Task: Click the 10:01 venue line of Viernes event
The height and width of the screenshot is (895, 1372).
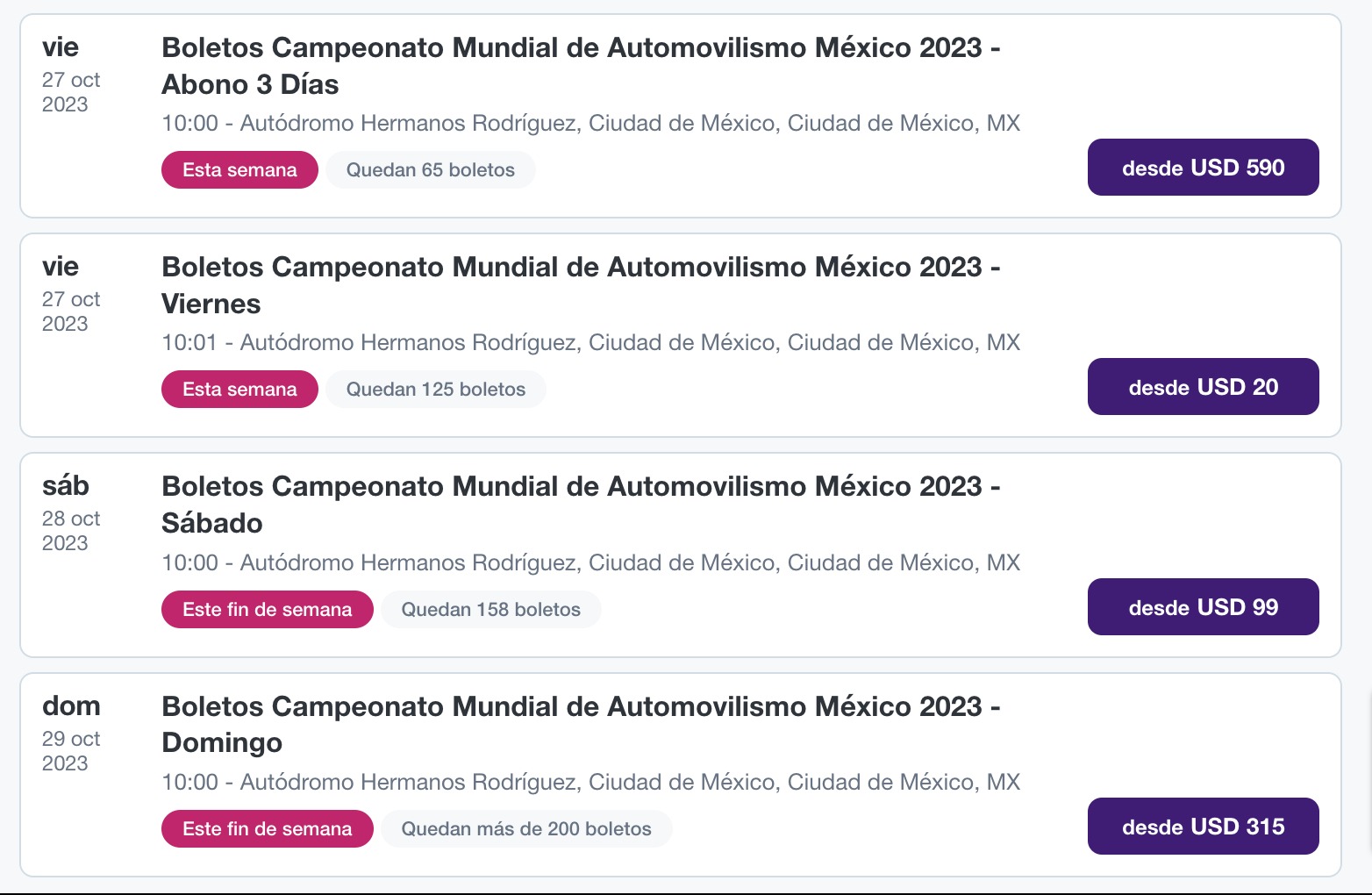Action: point(590,342)
